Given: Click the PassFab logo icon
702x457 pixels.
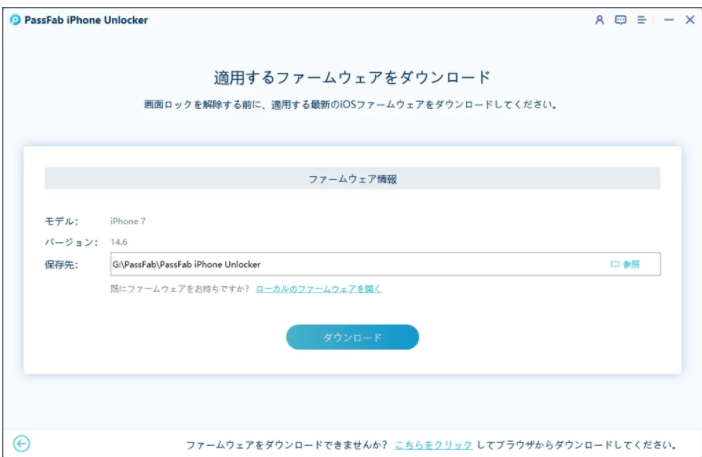Looking at the screenshot, I should tap(15, 20).
